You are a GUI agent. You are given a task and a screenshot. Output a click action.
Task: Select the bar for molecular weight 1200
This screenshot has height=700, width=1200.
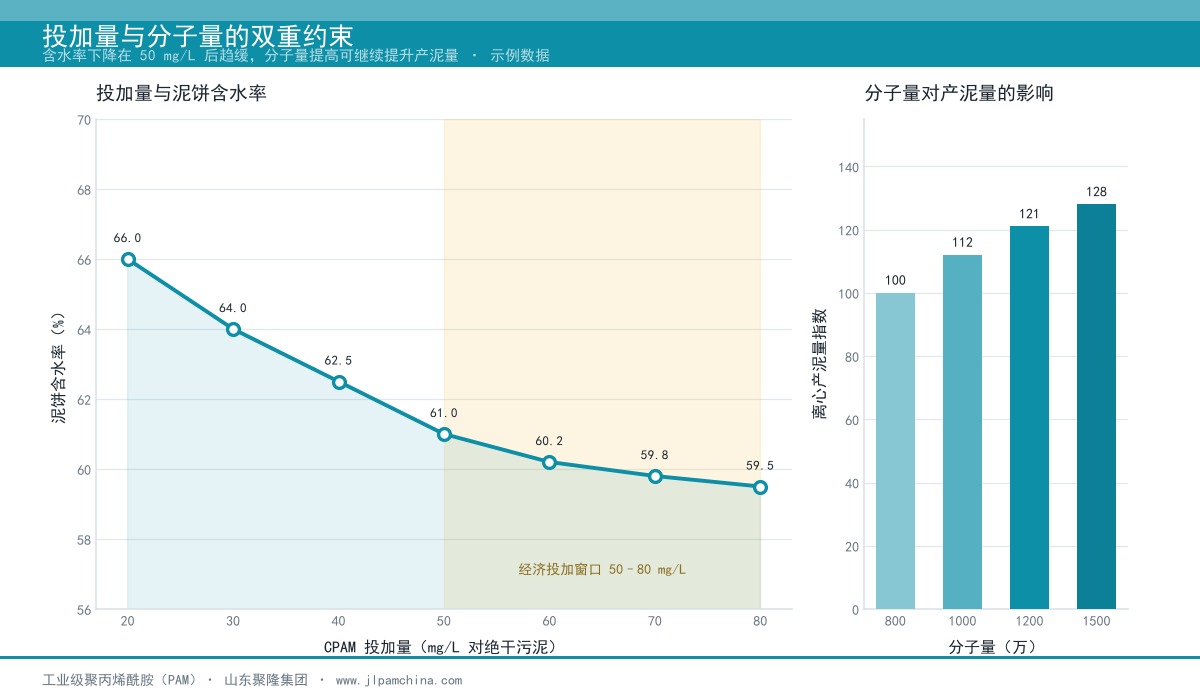coord(1029,418)
